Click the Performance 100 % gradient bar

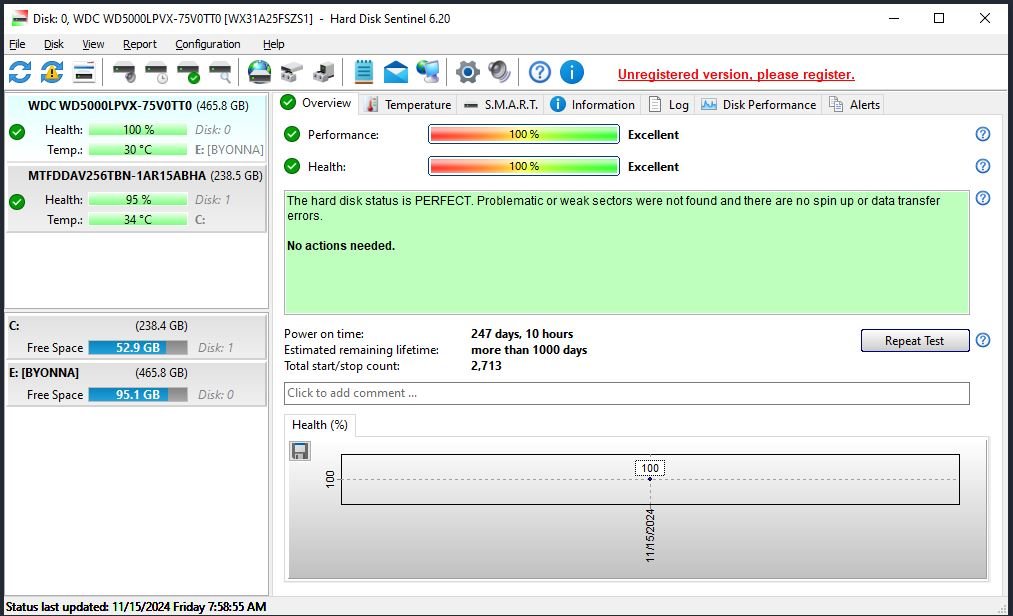point(523,134)
